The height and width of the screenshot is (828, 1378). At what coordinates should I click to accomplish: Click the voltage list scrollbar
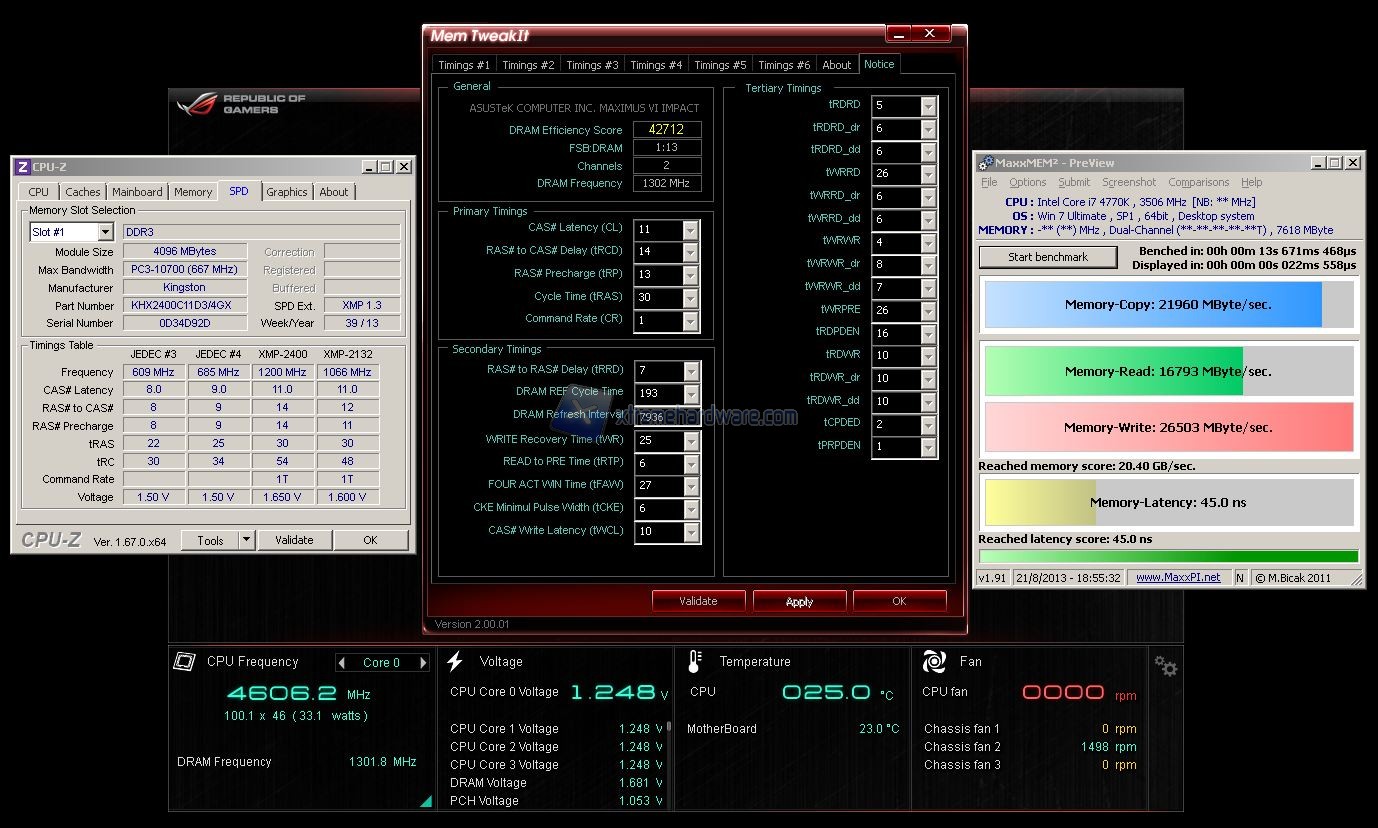(669, 730)
